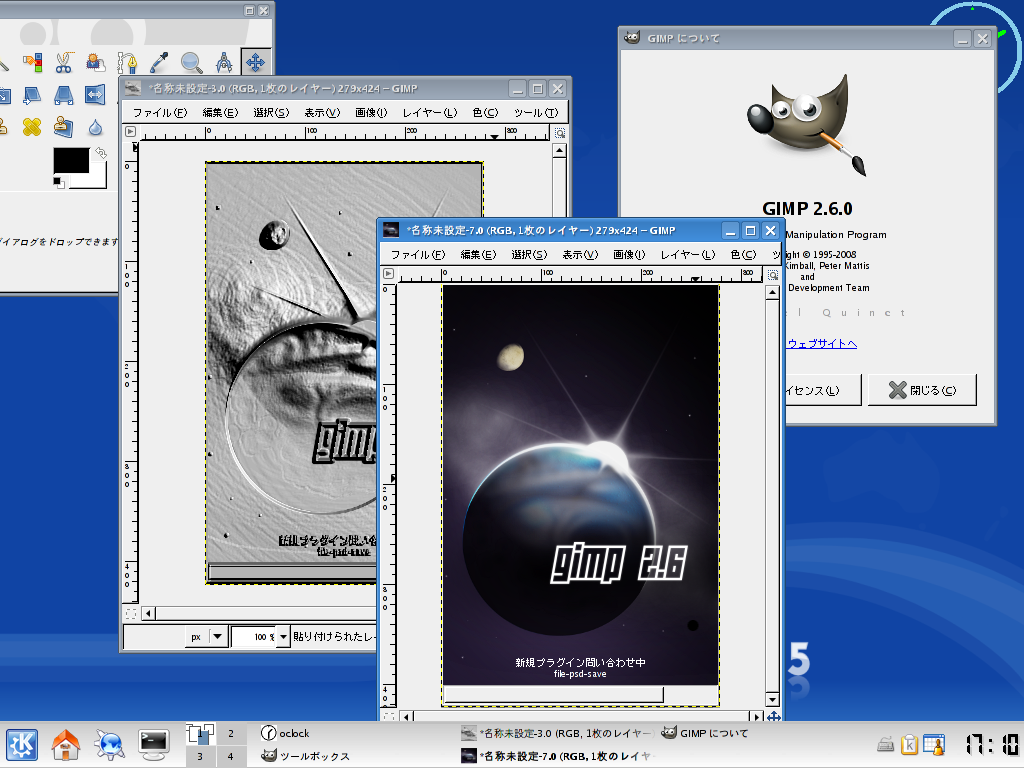The height and width of the screenshot is (768, 1024).
Task: Switch to virtual desktop 4
Action: (231, 756)
